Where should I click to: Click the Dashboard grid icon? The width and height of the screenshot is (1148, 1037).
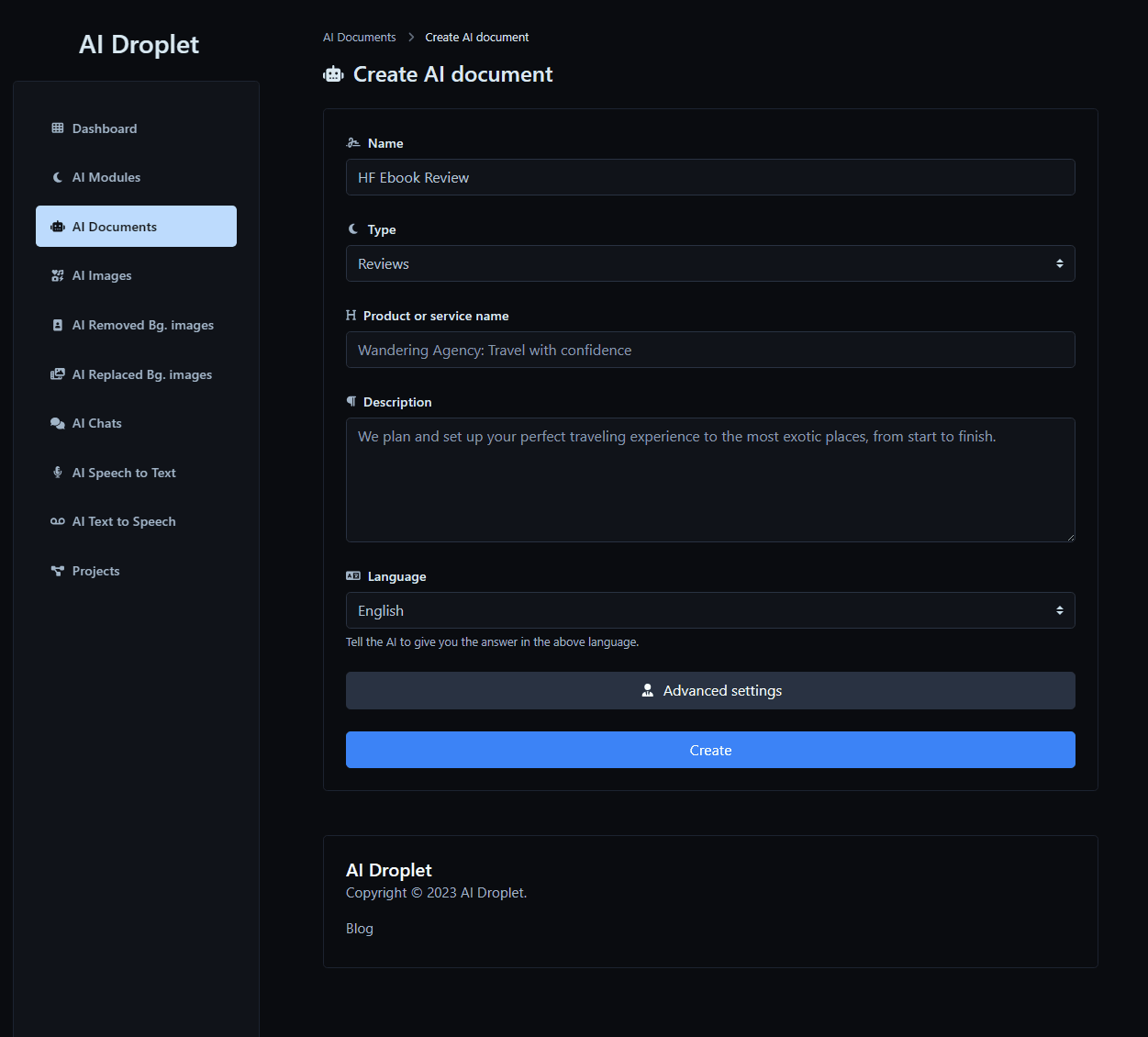point(58,128)
